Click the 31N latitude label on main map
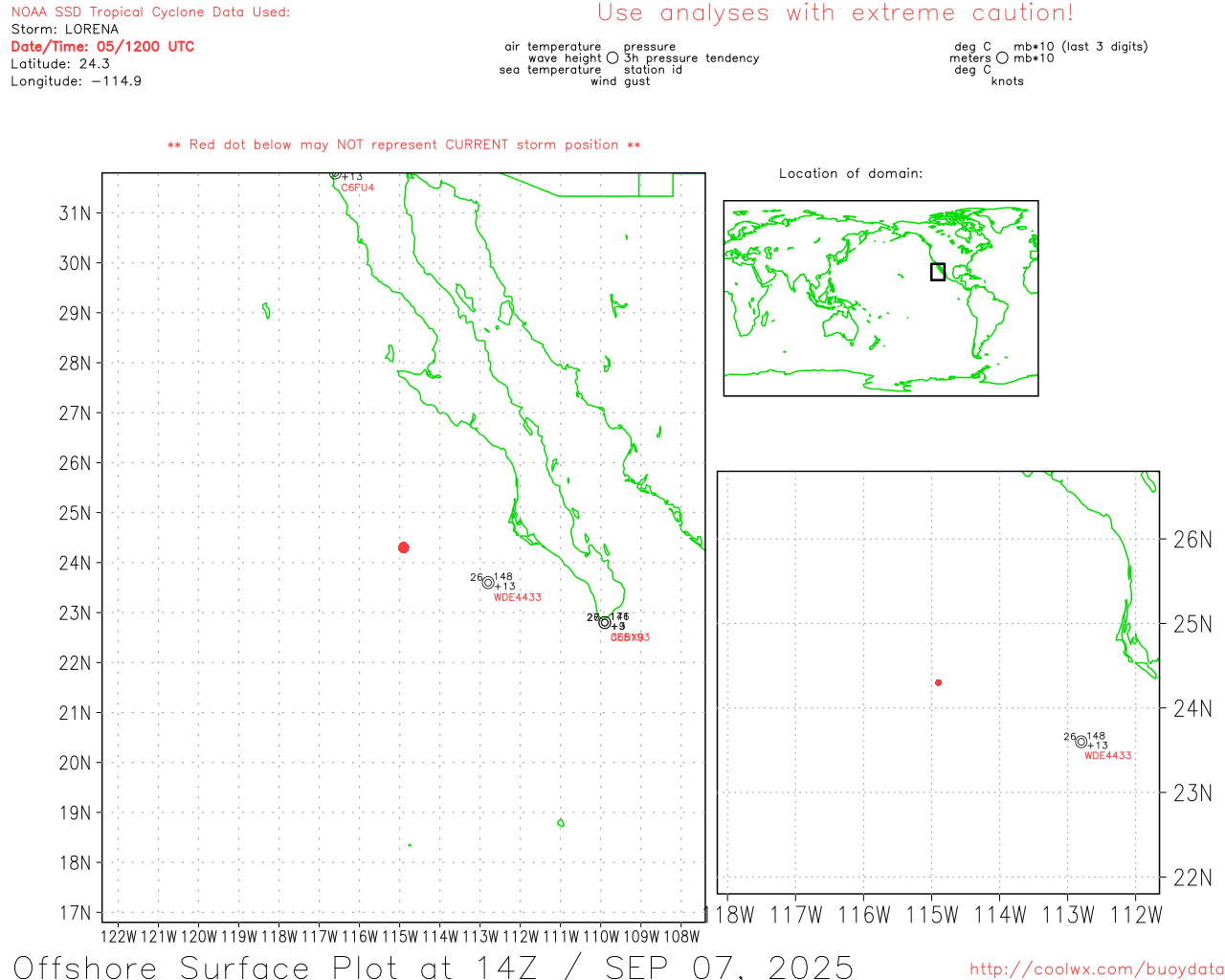Viewport: 1225px width, 980px height. tap(76, 213)
